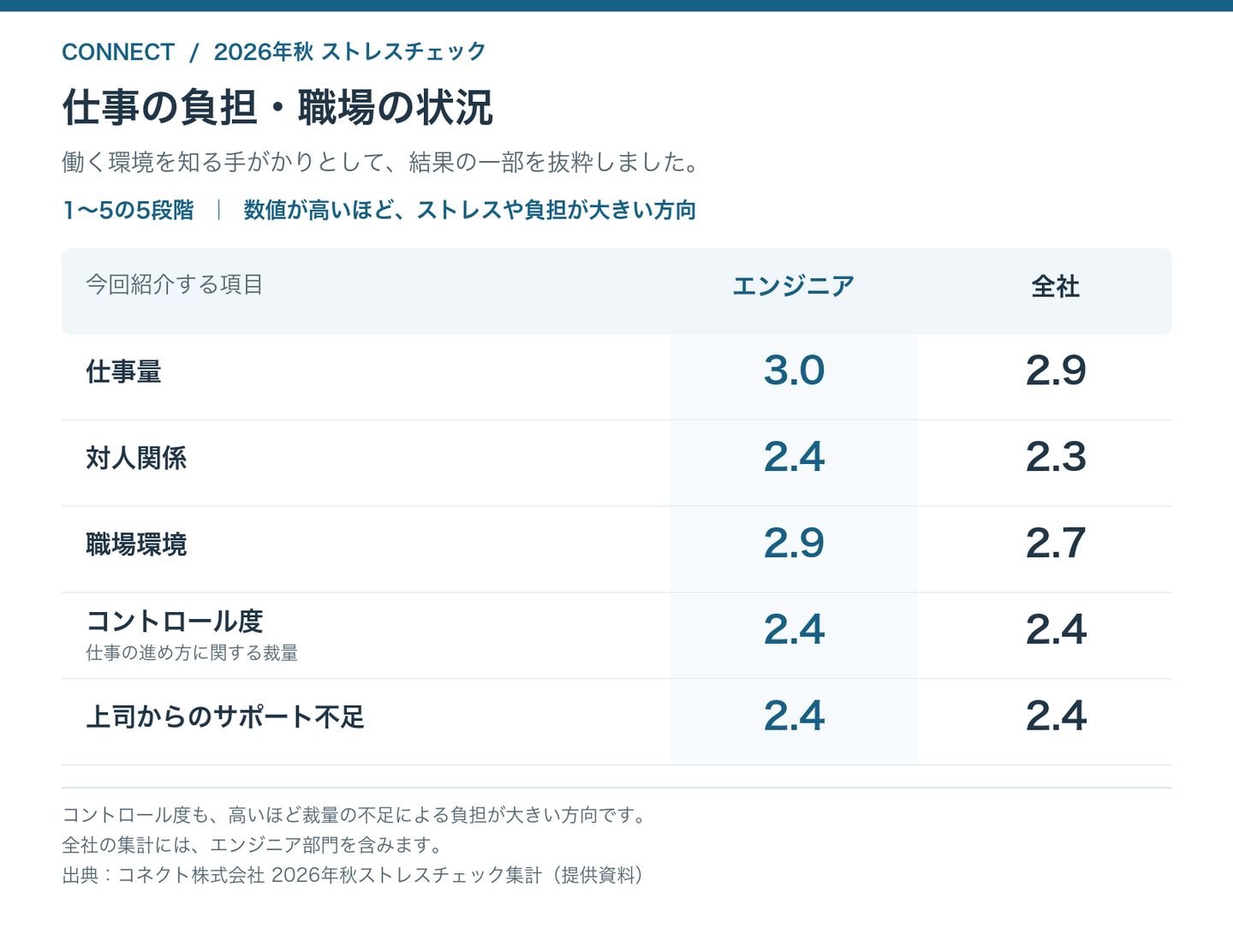Image resolution: width=1233 pixels, height=952 pixels.
Task: Click the コントロール度 row label
Action: tap(175, 621)
